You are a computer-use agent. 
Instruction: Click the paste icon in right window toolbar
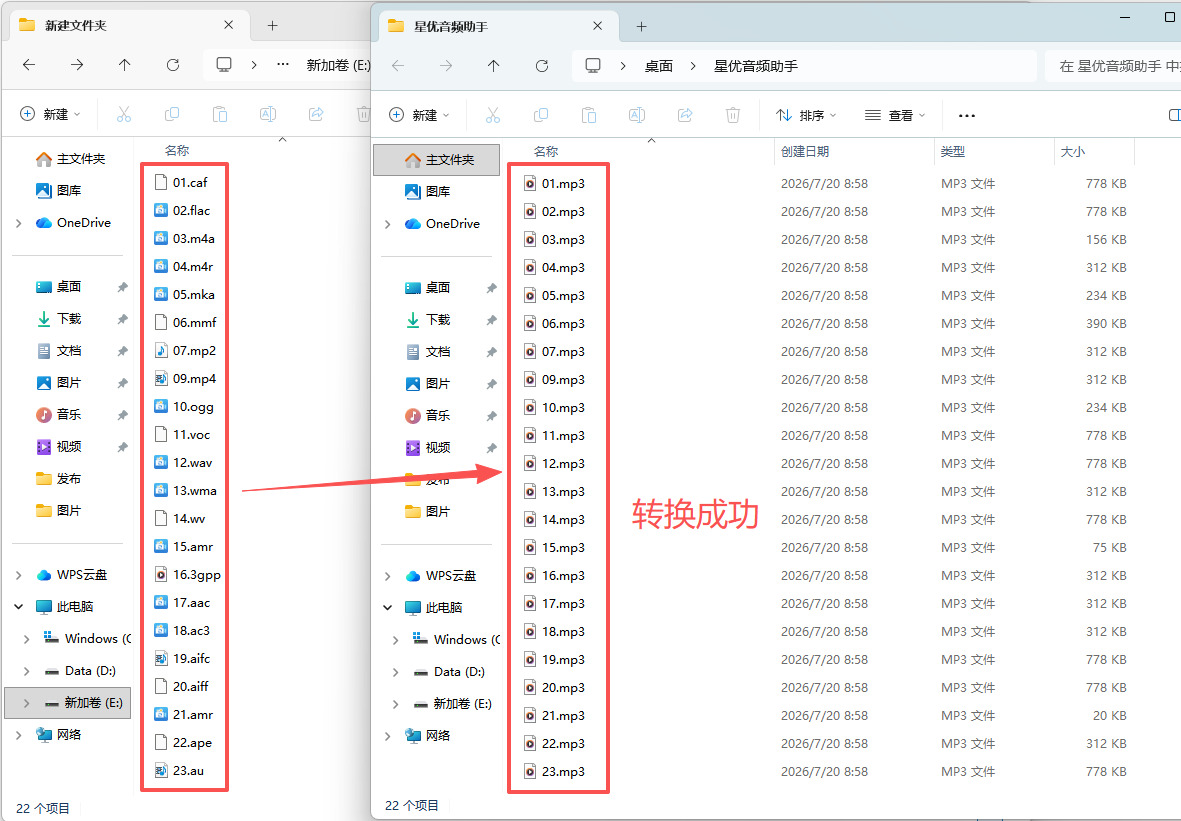pyautogui.click(x=589, y=115)
